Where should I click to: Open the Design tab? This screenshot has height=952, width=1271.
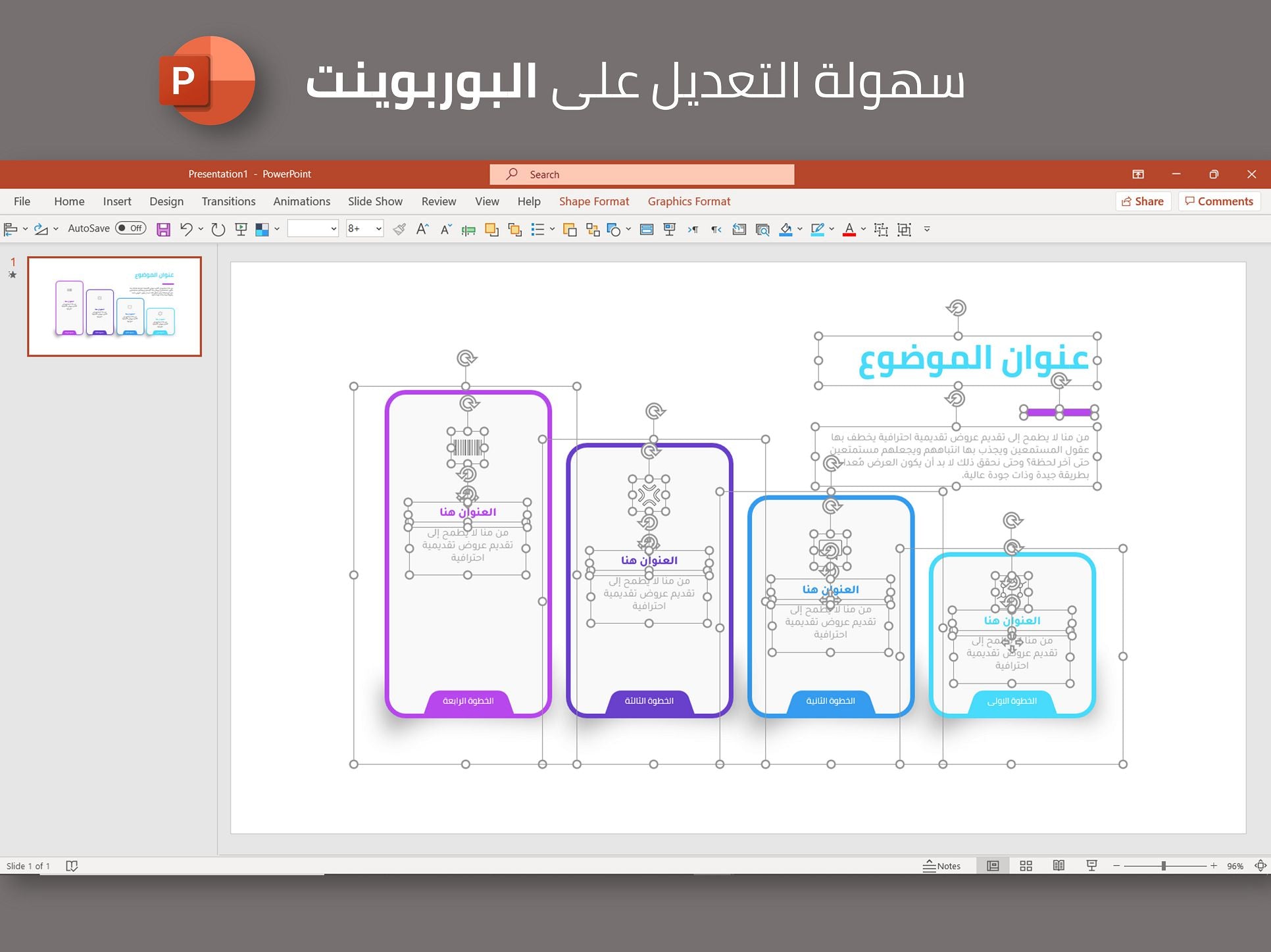click(166, 201)
